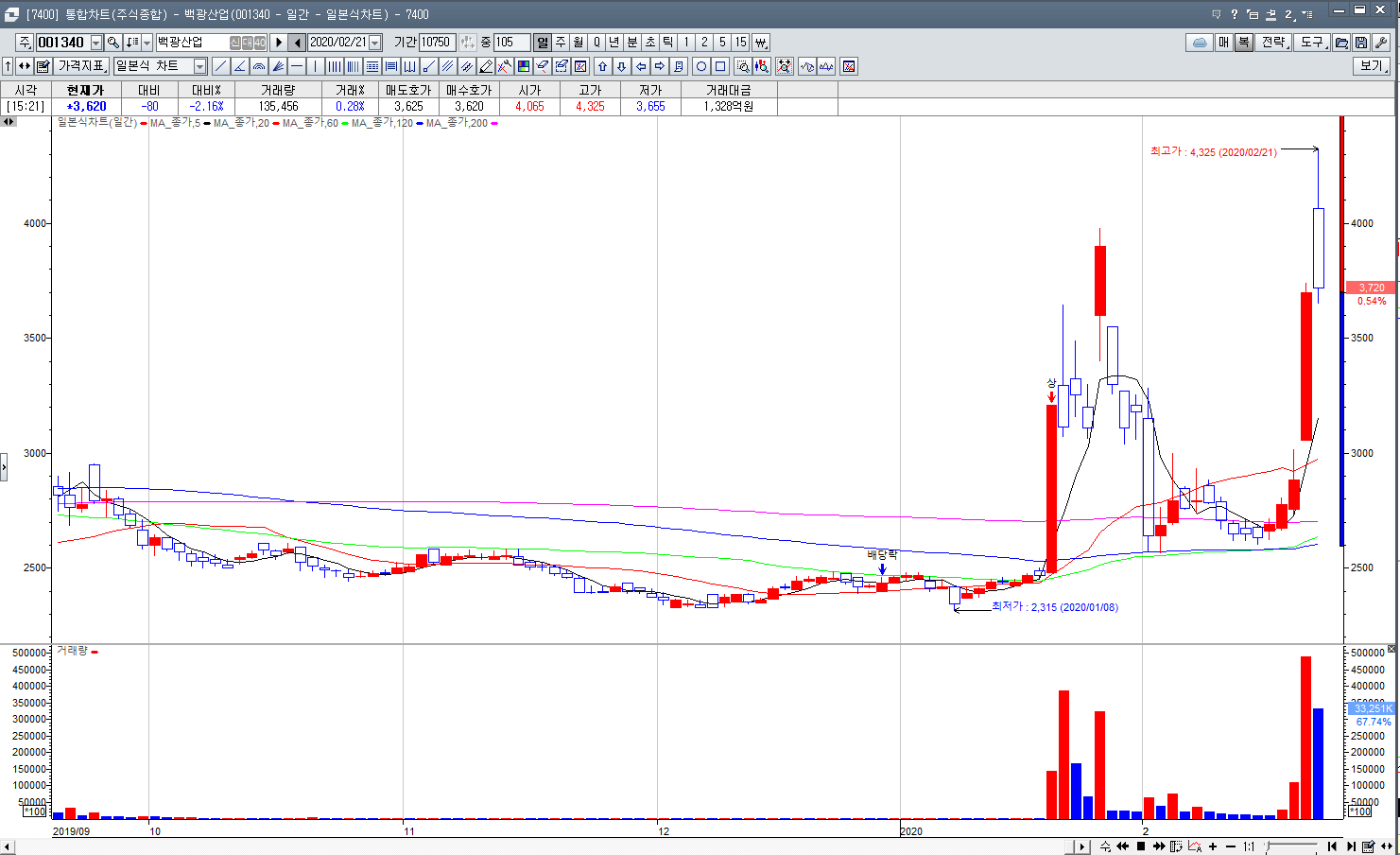This screenshot has width=1400, height=855.
Task: Open the ₩ currency dropdown button
Action: point(761,43)
